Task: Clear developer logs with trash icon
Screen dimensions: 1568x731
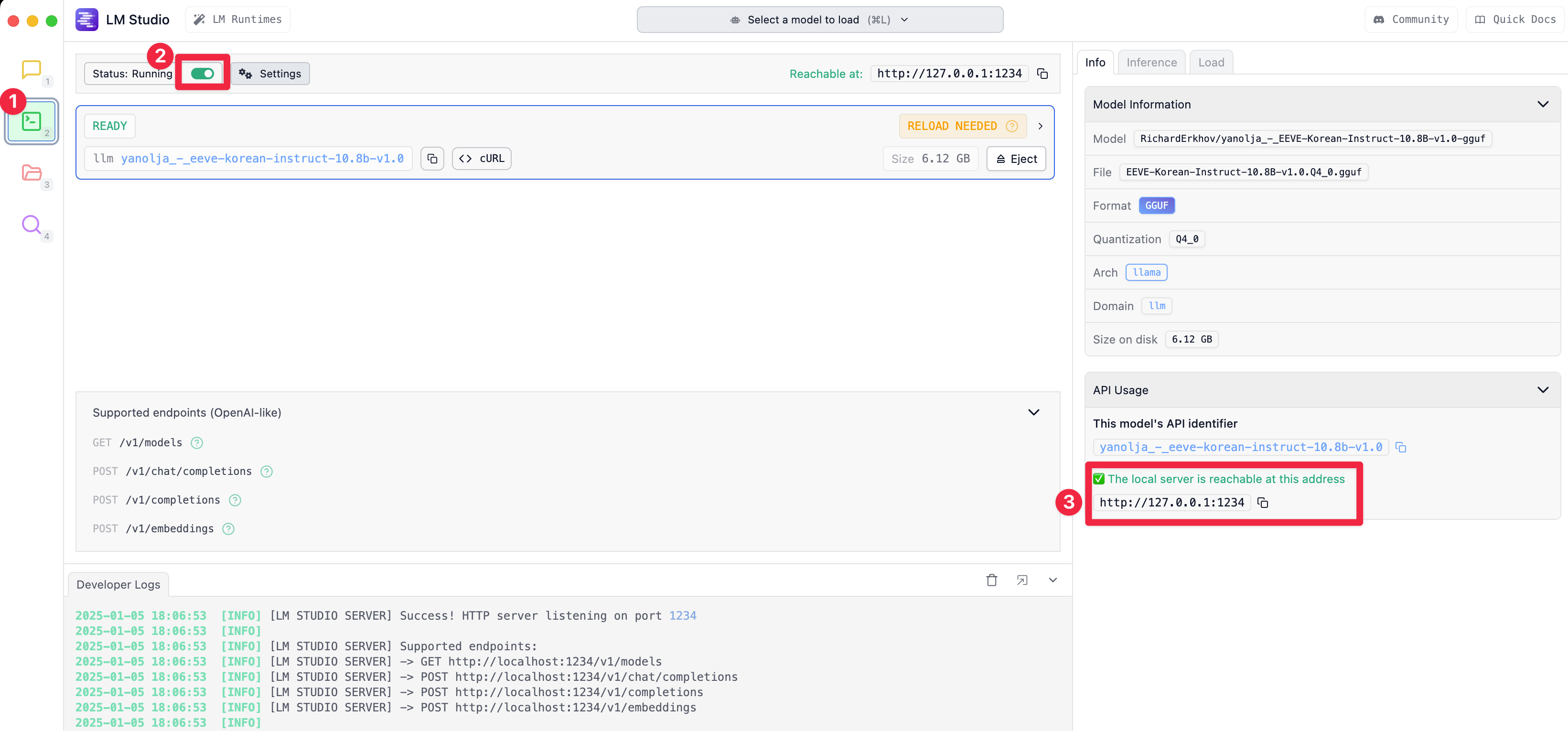Action: [991, 580]
